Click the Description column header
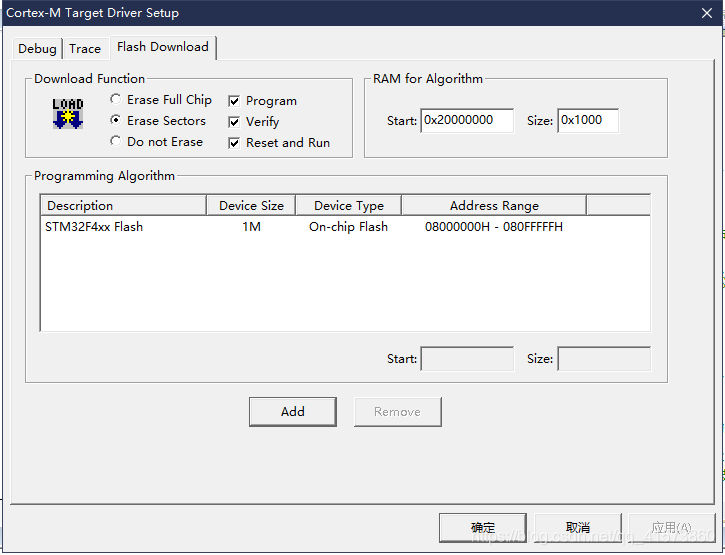725x555 pixels. pos(123,205)
